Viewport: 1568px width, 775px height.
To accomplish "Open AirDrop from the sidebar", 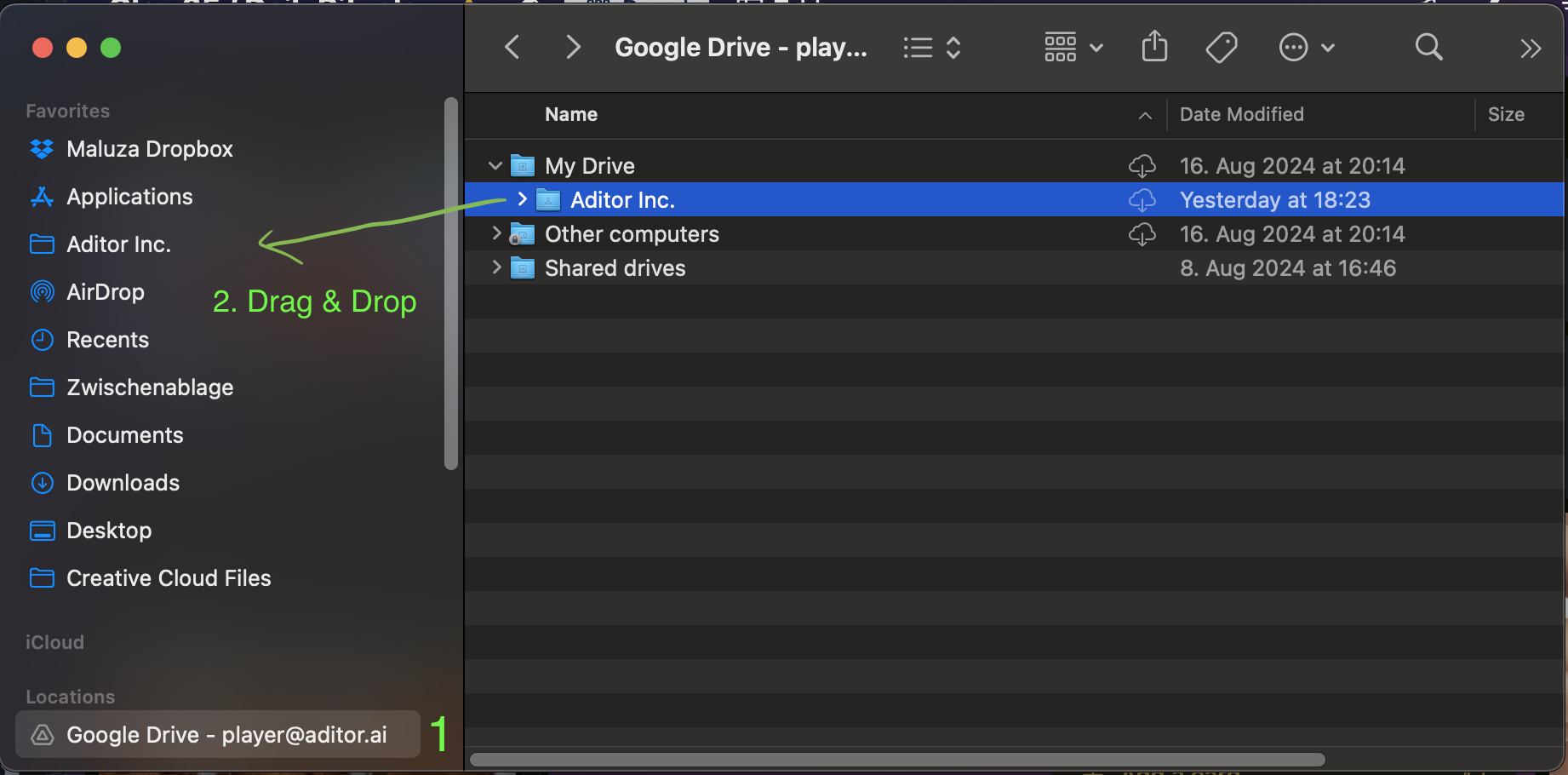I will tap(106, 292).
